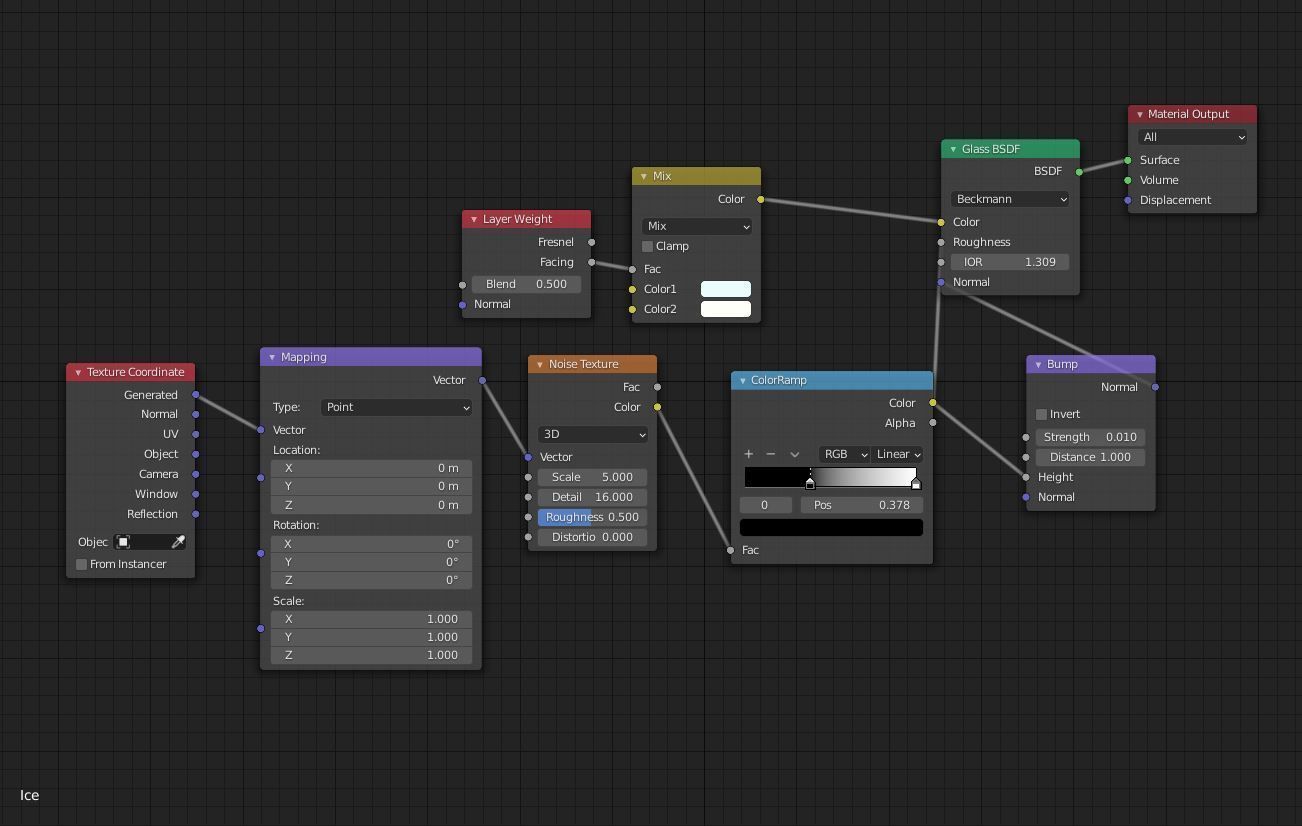This screenshot has width=1302, height=826.
Task: Click the Material Output Volume input socket
Action: [1128, 180]
